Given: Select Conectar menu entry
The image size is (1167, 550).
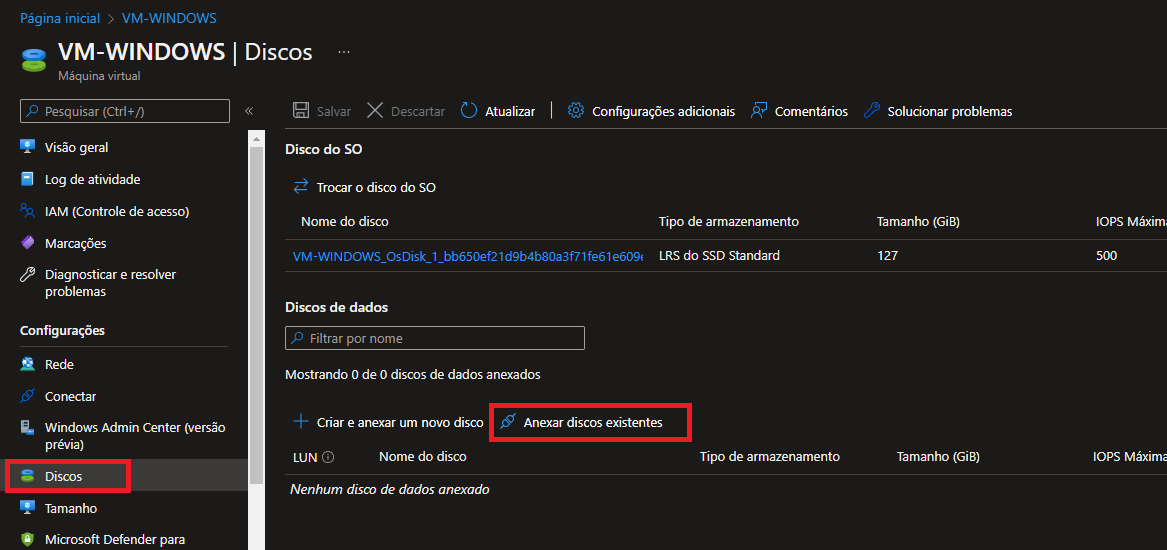Looking at the screenshot, I should point(70,397).
